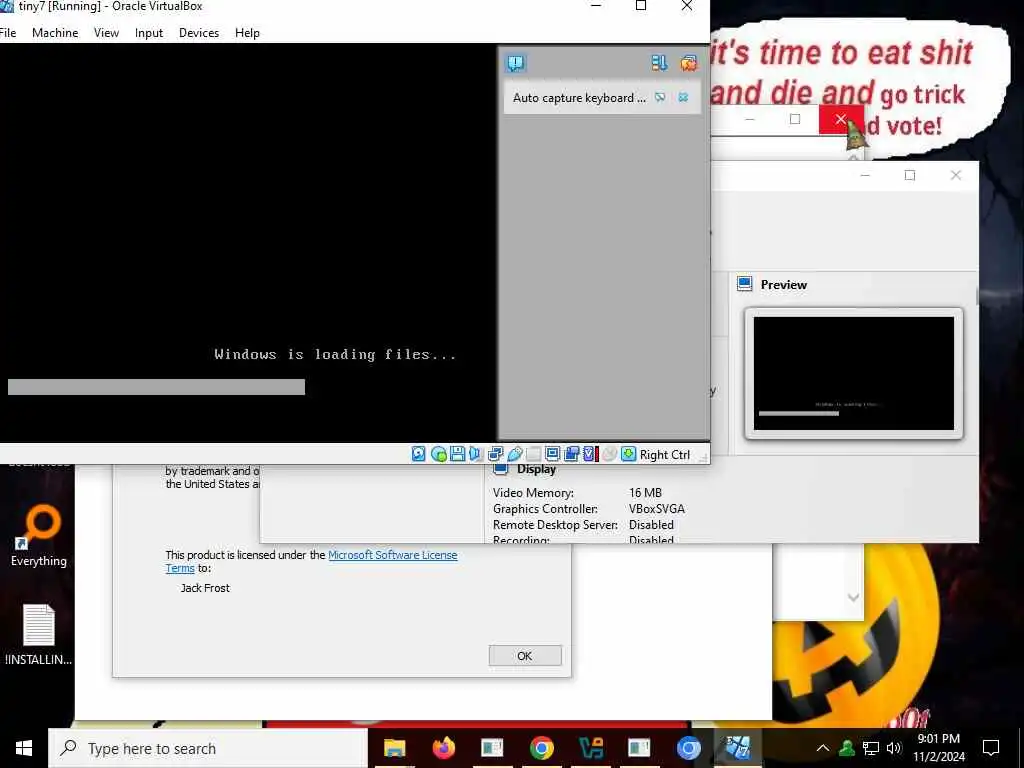Open the VirtualBox notification center icon

(515, 63)
